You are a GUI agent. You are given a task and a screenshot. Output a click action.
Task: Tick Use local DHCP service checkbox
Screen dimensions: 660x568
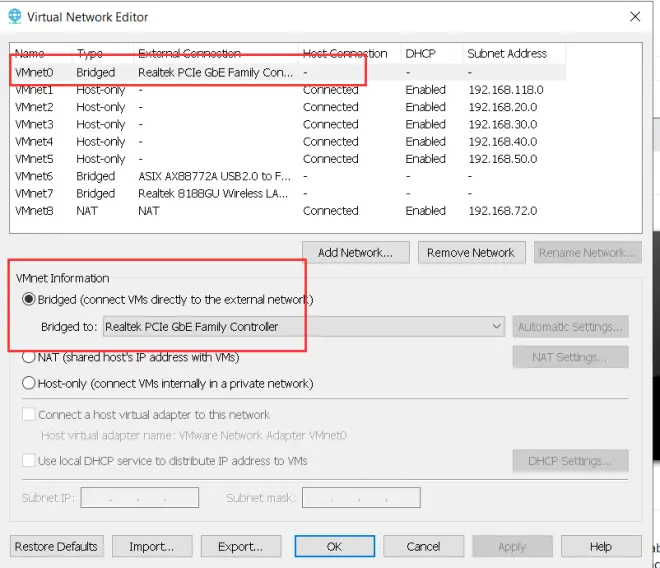[x=28, y=460]
